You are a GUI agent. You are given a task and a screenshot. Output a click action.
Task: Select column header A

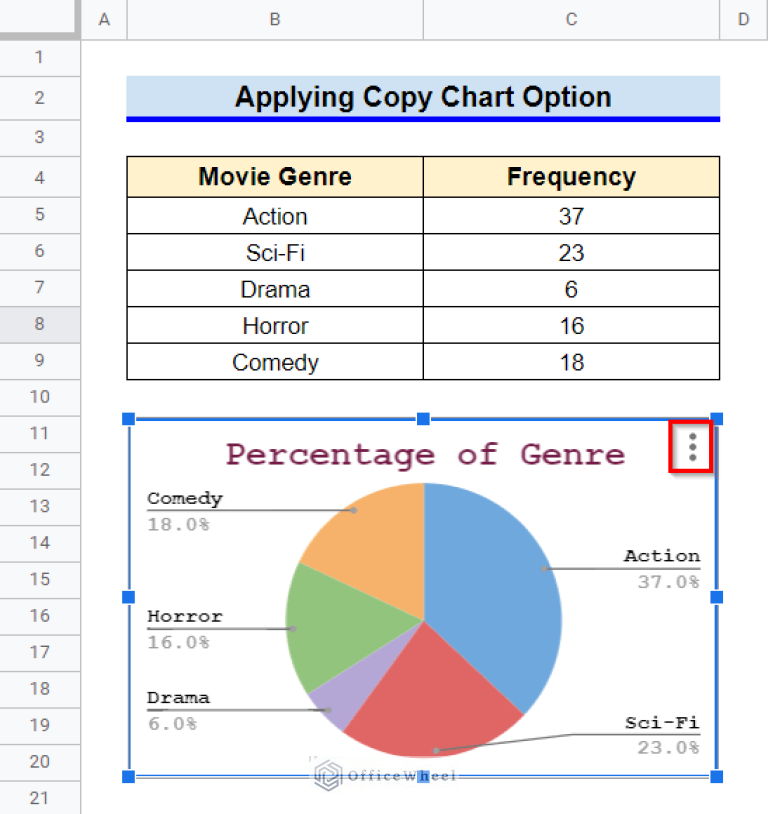104,19
